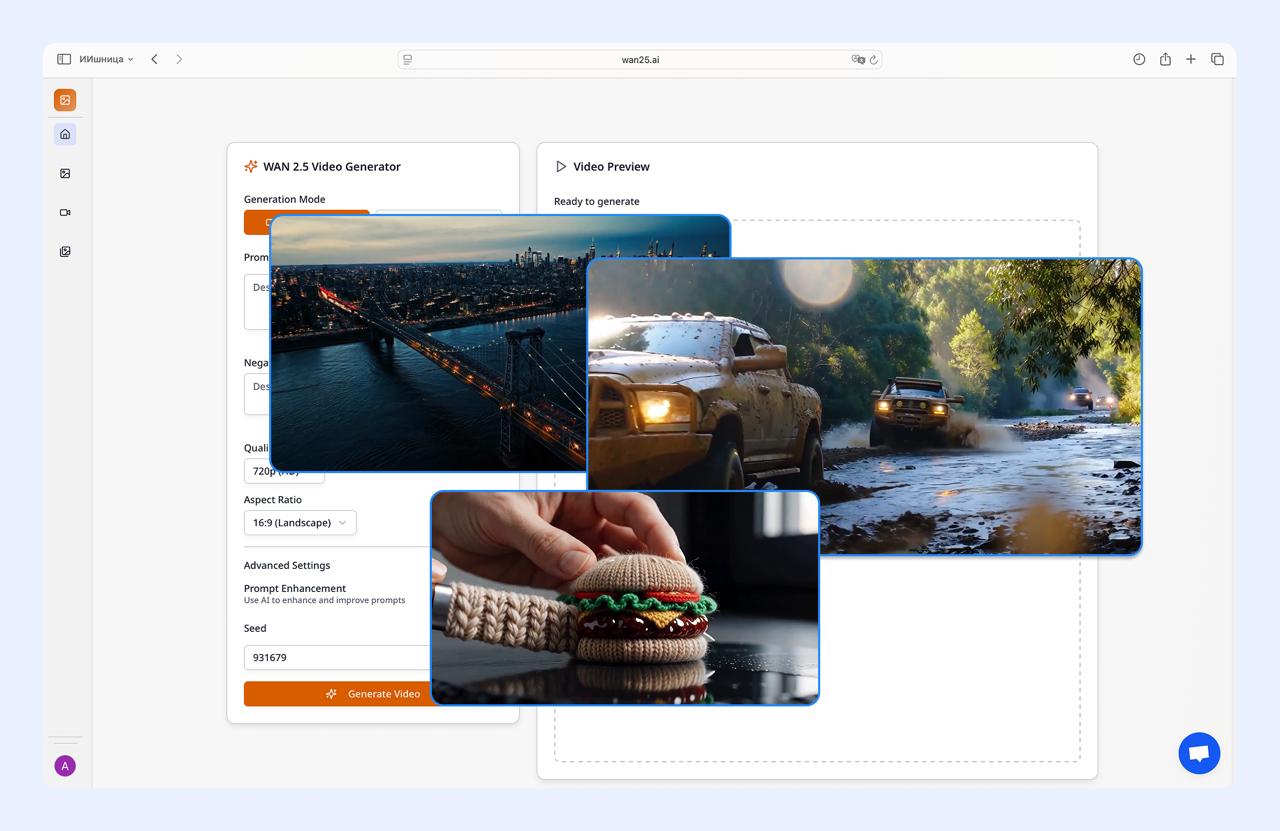Viewport: 1280px width, 831px height.
Task: Open the blue chat support bubble
Action: point(1199,753)
